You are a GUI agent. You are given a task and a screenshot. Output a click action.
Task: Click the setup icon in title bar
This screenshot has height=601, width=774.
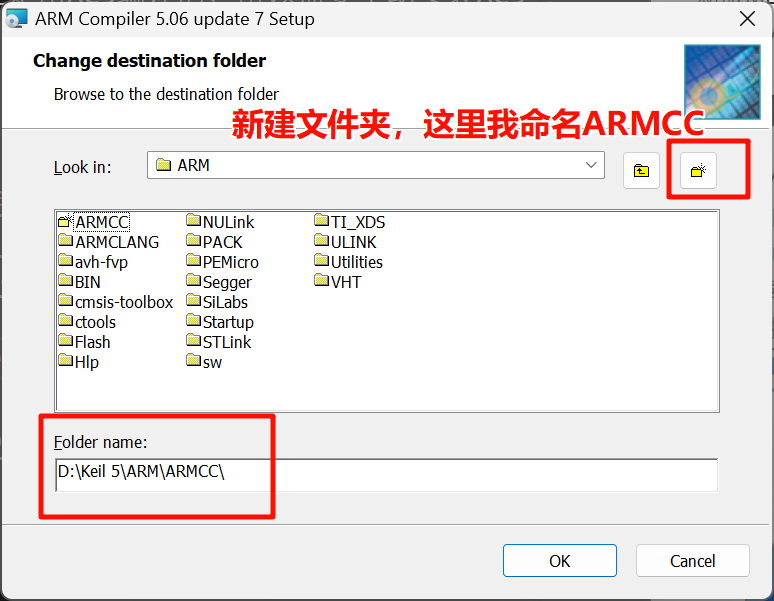click(x=16, y=19)
